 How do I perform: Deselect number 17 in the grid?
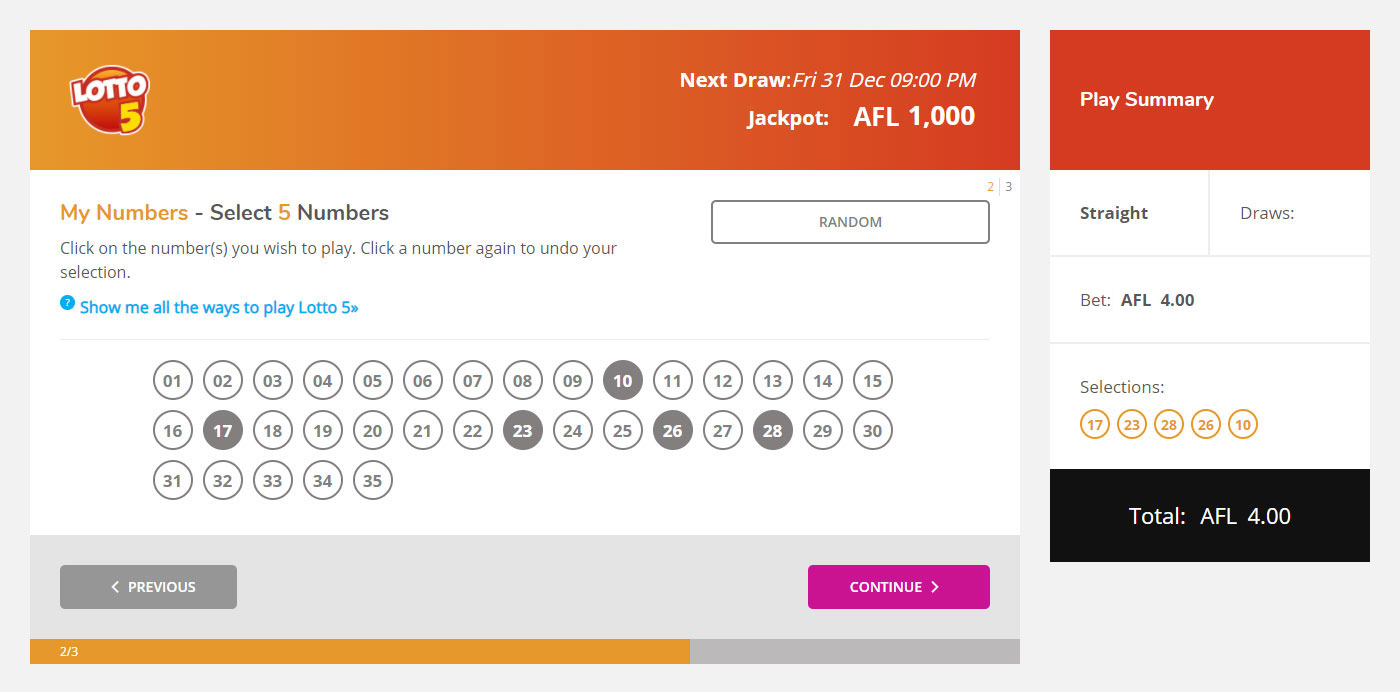(223, 430)
